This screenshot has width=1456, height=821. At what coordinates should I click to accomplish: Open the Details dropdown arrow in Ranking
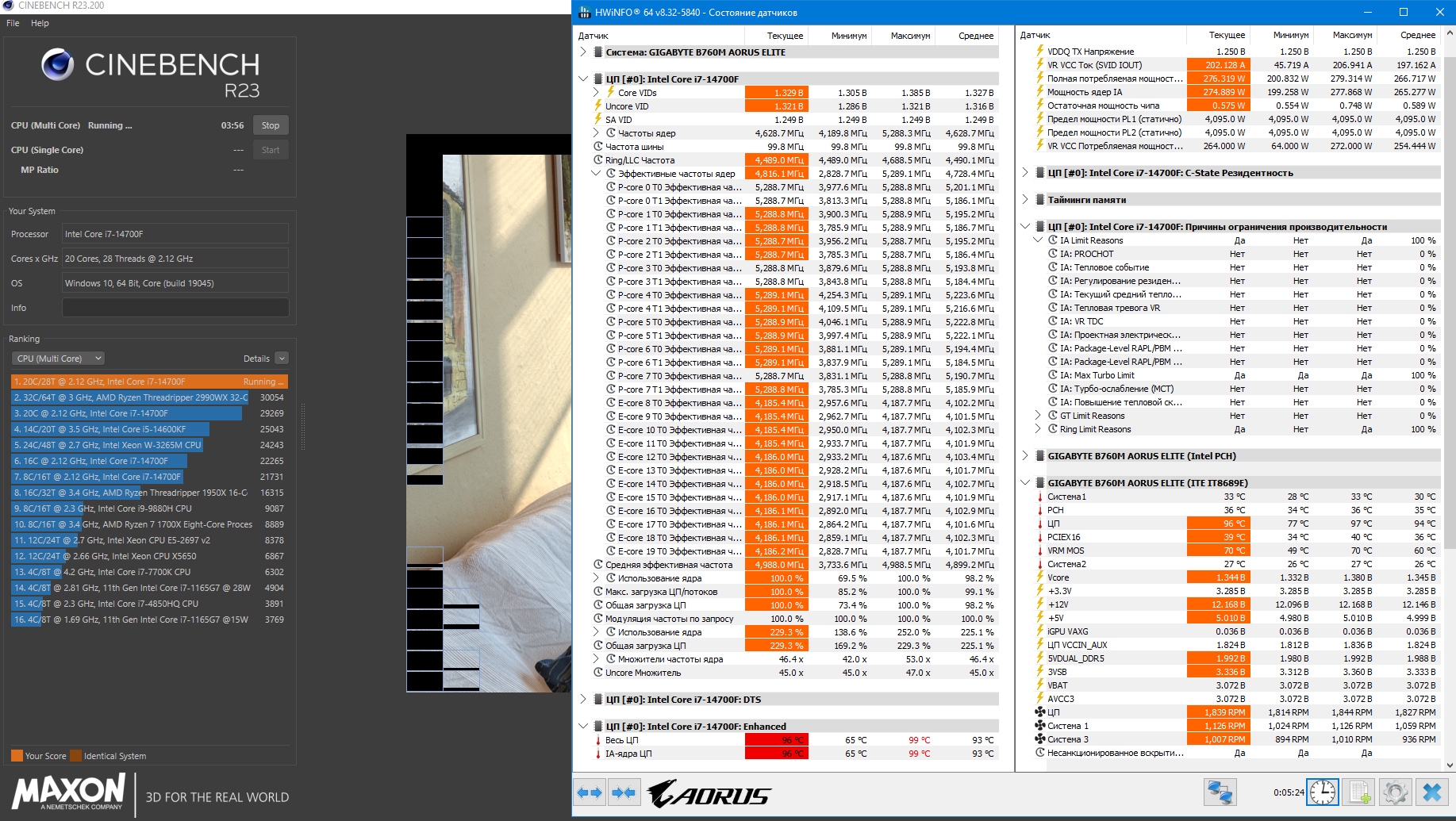[x=282, y=359]
